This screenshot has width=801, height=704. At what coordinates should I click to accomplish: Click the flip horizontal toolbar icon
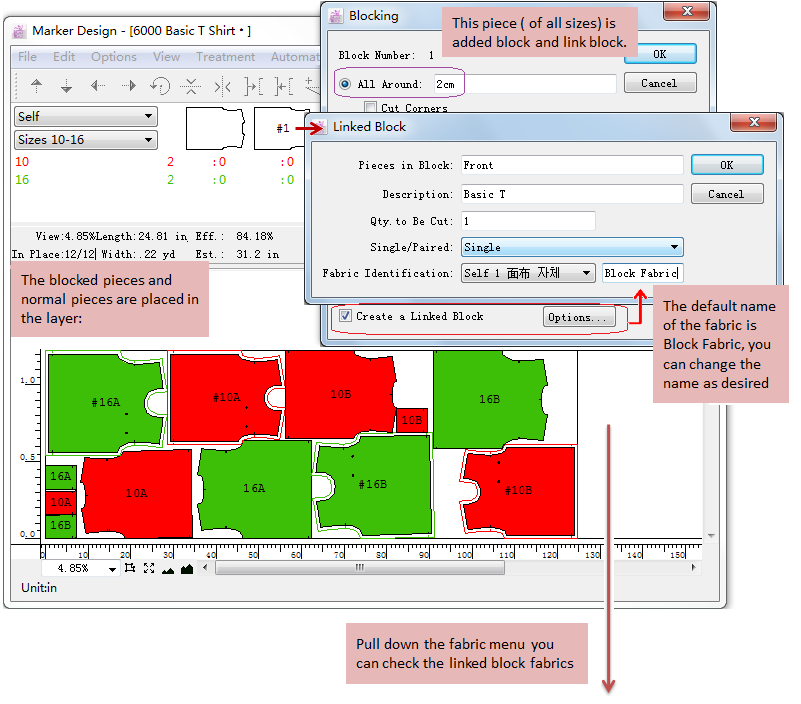[x=222, y=86]
